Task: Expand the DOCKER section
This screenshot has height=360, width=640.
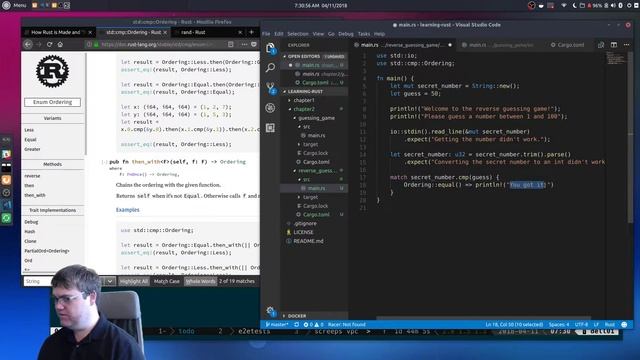Action: [x=297, y=316]
